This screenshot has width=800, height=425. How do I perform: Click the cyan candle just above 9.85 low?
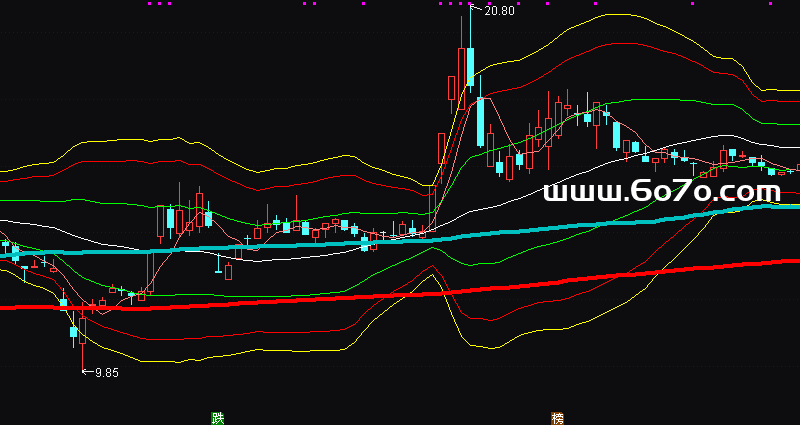click(x=73, y=331)
